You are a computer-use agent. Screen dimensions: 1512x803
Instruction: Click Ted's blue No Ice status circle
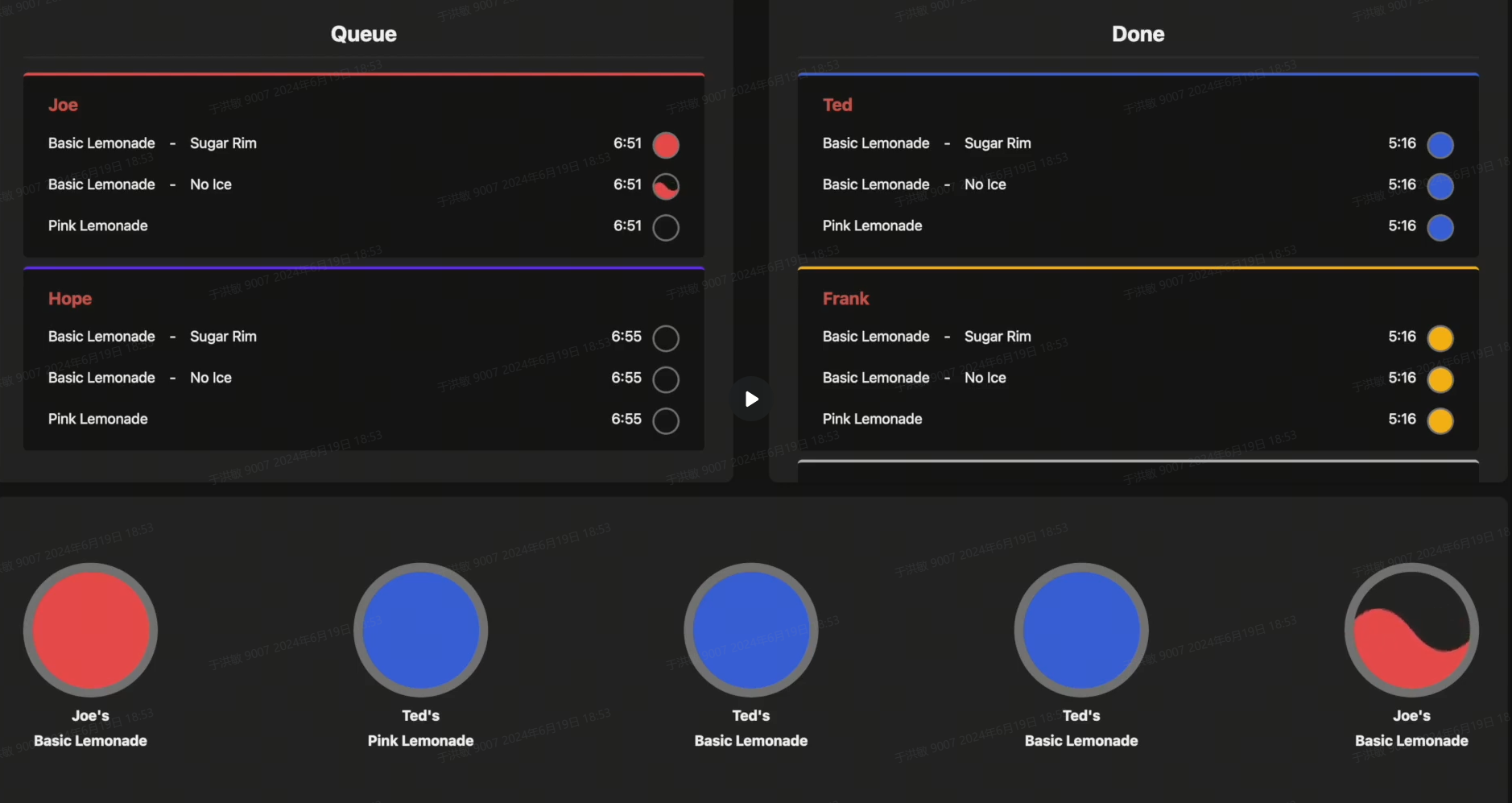1440,186
